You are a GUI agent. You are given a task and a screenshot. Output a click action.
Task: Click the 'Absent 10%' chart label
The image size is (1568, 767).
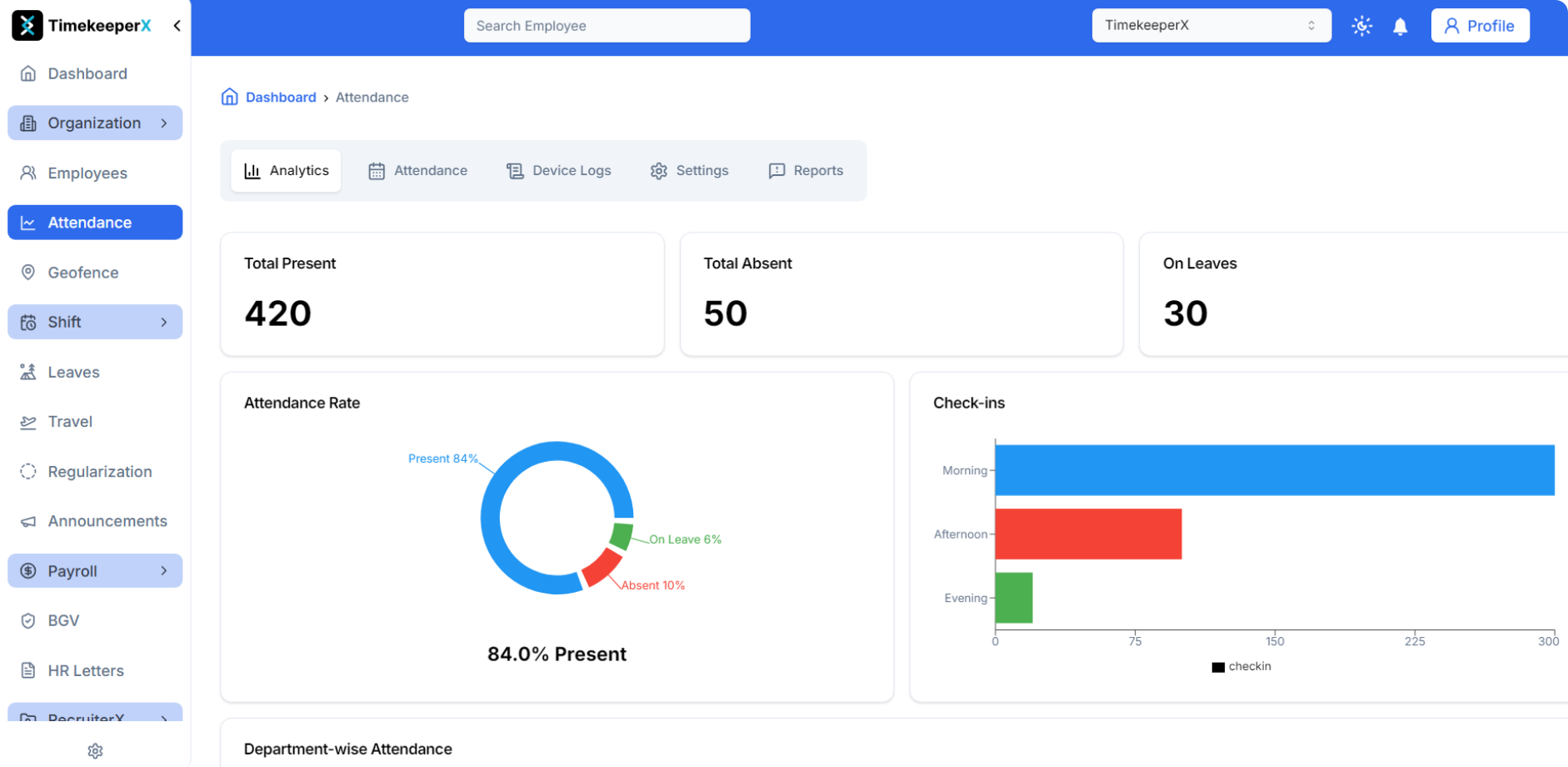point(653,585)
